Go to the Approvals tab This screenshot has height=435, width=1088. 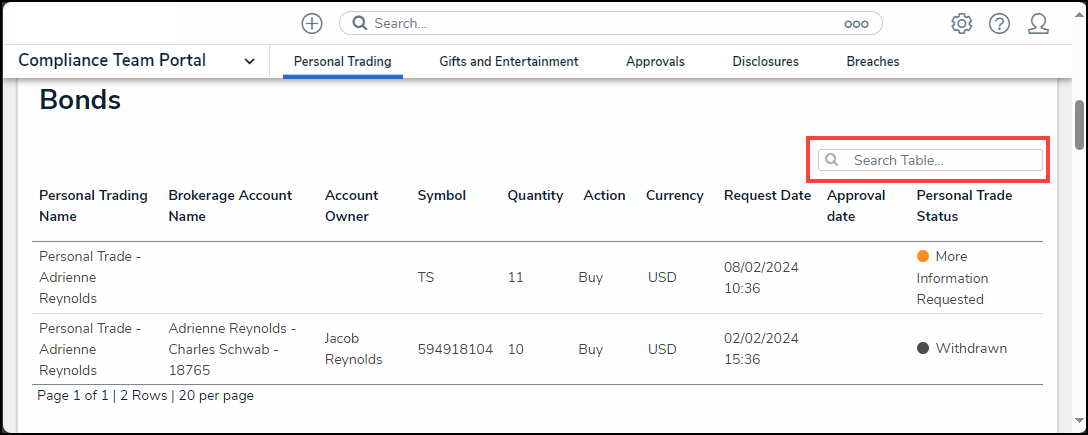(x=655, y=61)
